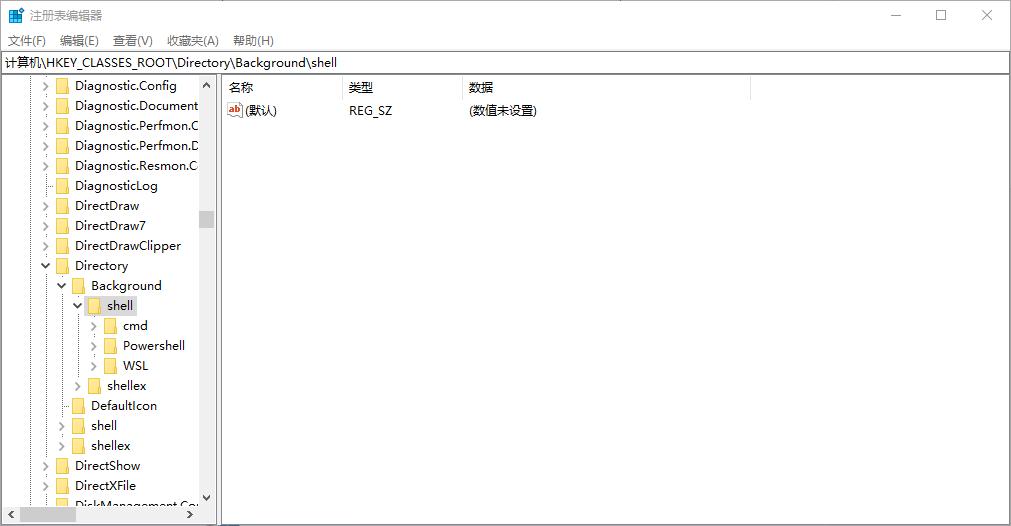Click the tree scroll right arrow

(x=190, y=514)
